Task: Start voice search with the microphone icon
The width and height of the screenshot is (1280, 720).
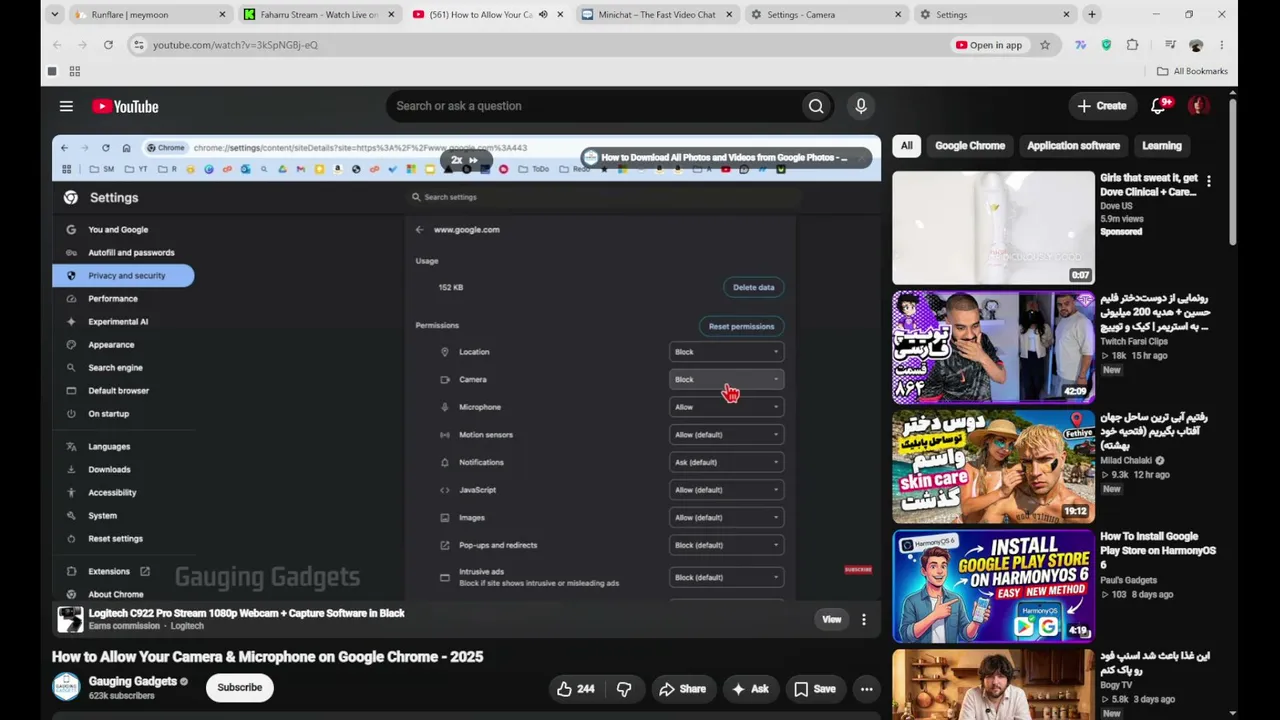Action: 861,106
